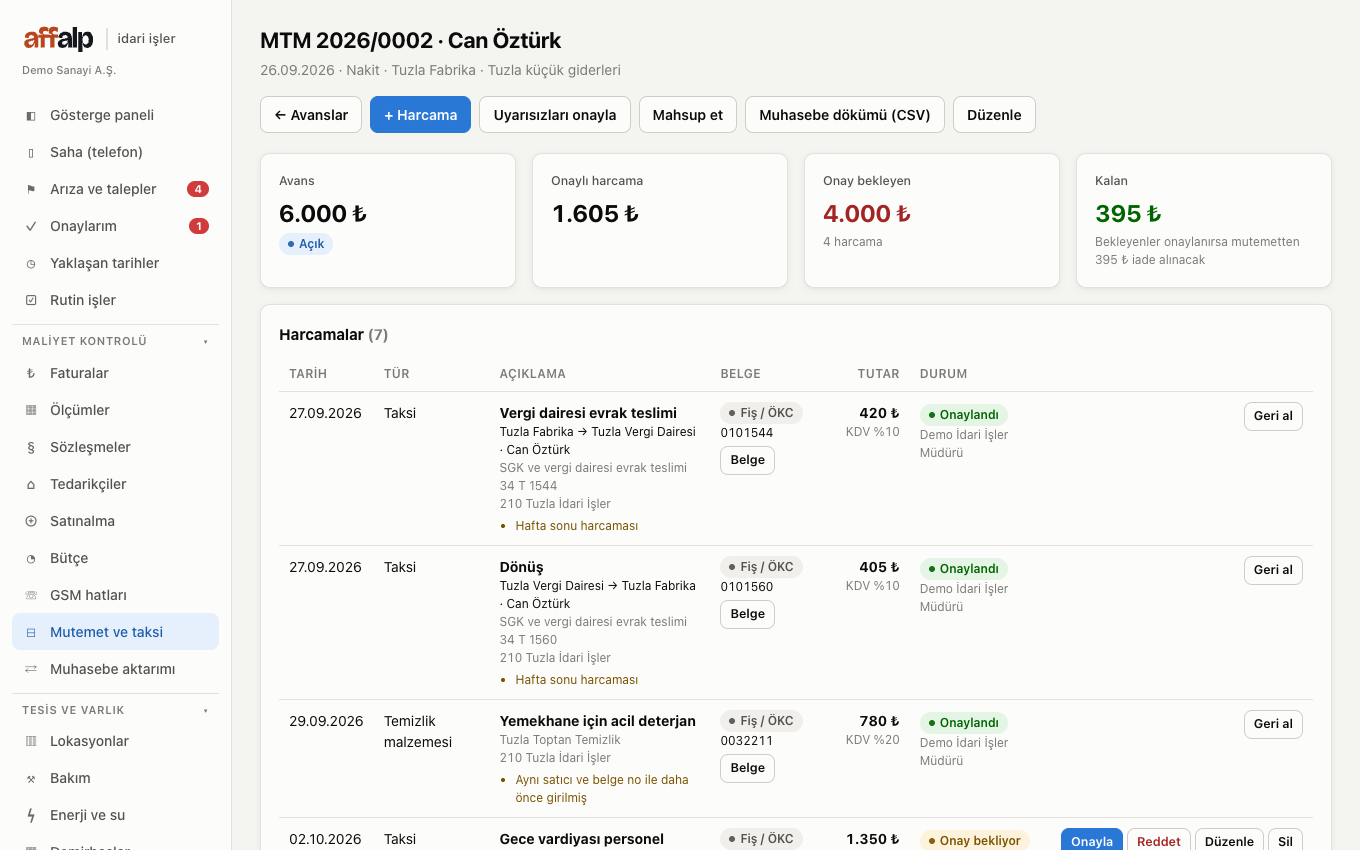Open Mutemet ve taksi menu item
The image size is (1360, 850).
pyautogui.click(x=115, y=632)
